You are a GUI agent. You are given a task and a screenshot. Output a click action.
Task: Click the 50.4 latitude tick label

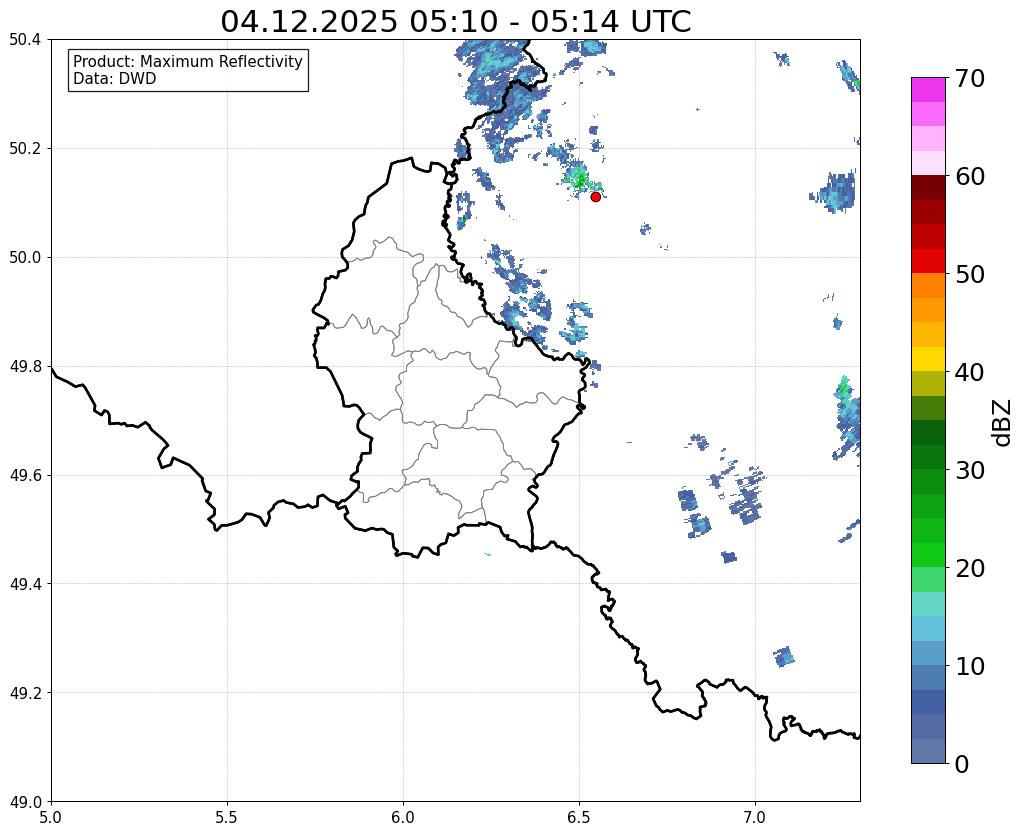[x=25, y=40]
